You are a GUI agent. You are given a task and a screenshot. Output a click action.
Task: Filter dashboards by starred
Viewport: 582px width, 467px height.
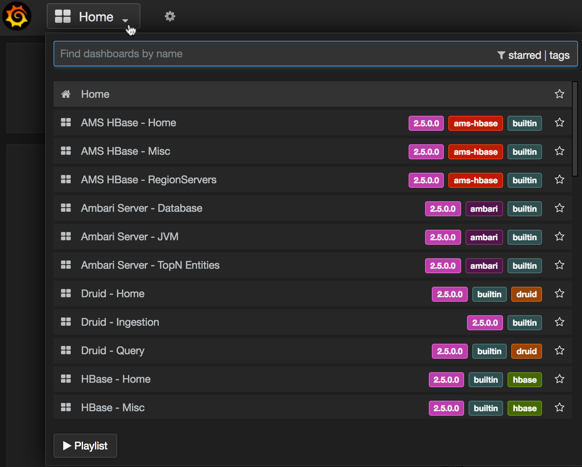pyautogui.click(x=524, y=55)
